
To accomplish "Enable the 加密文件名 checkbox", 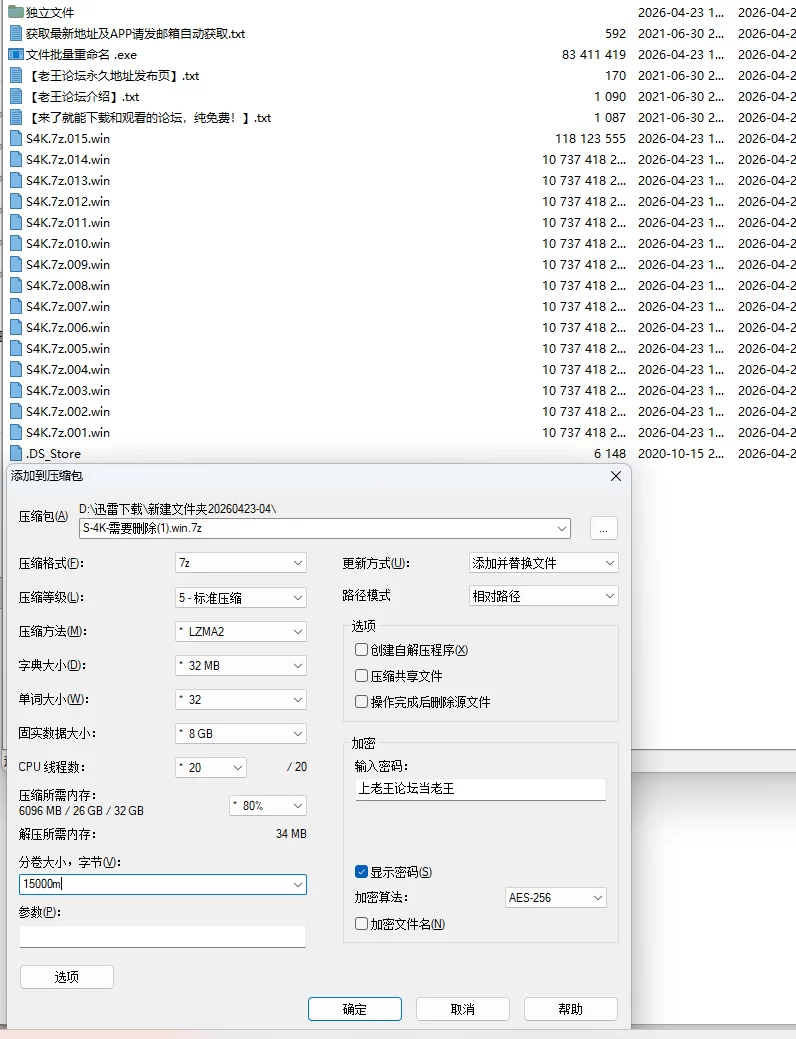I will coord(361,924).
